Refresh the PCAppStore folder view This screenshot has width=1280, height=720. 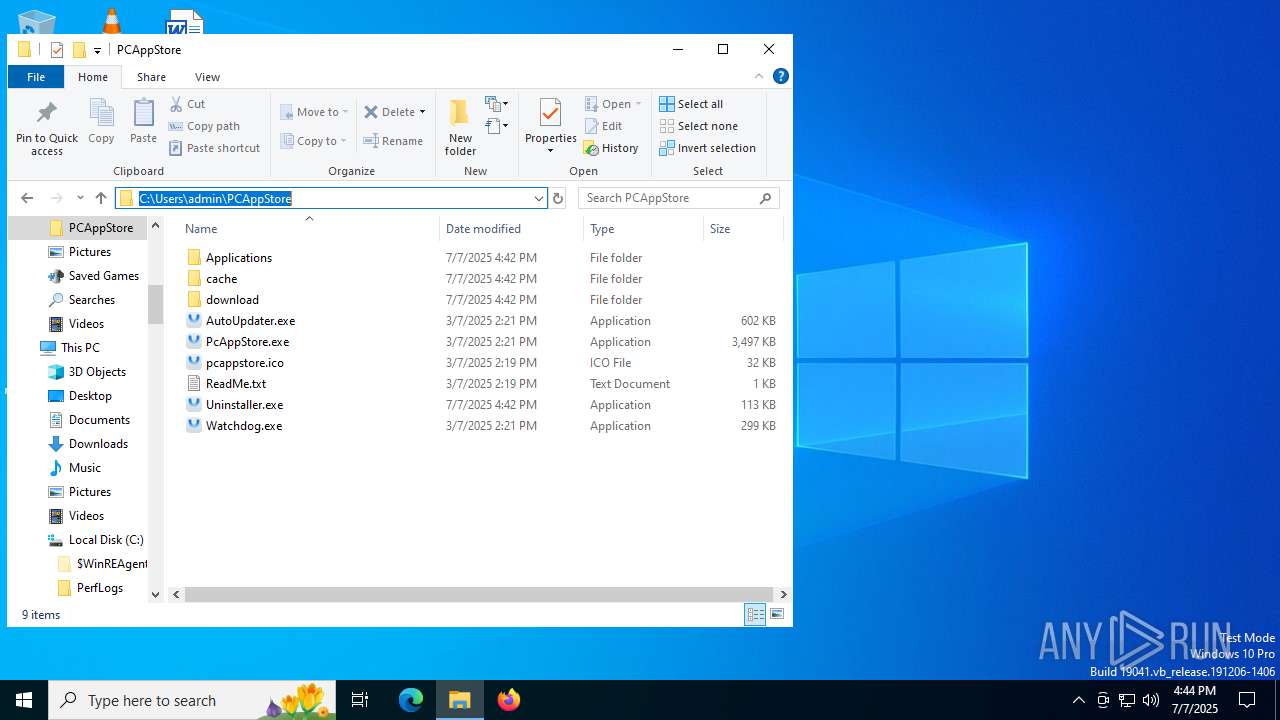[558, 198]
